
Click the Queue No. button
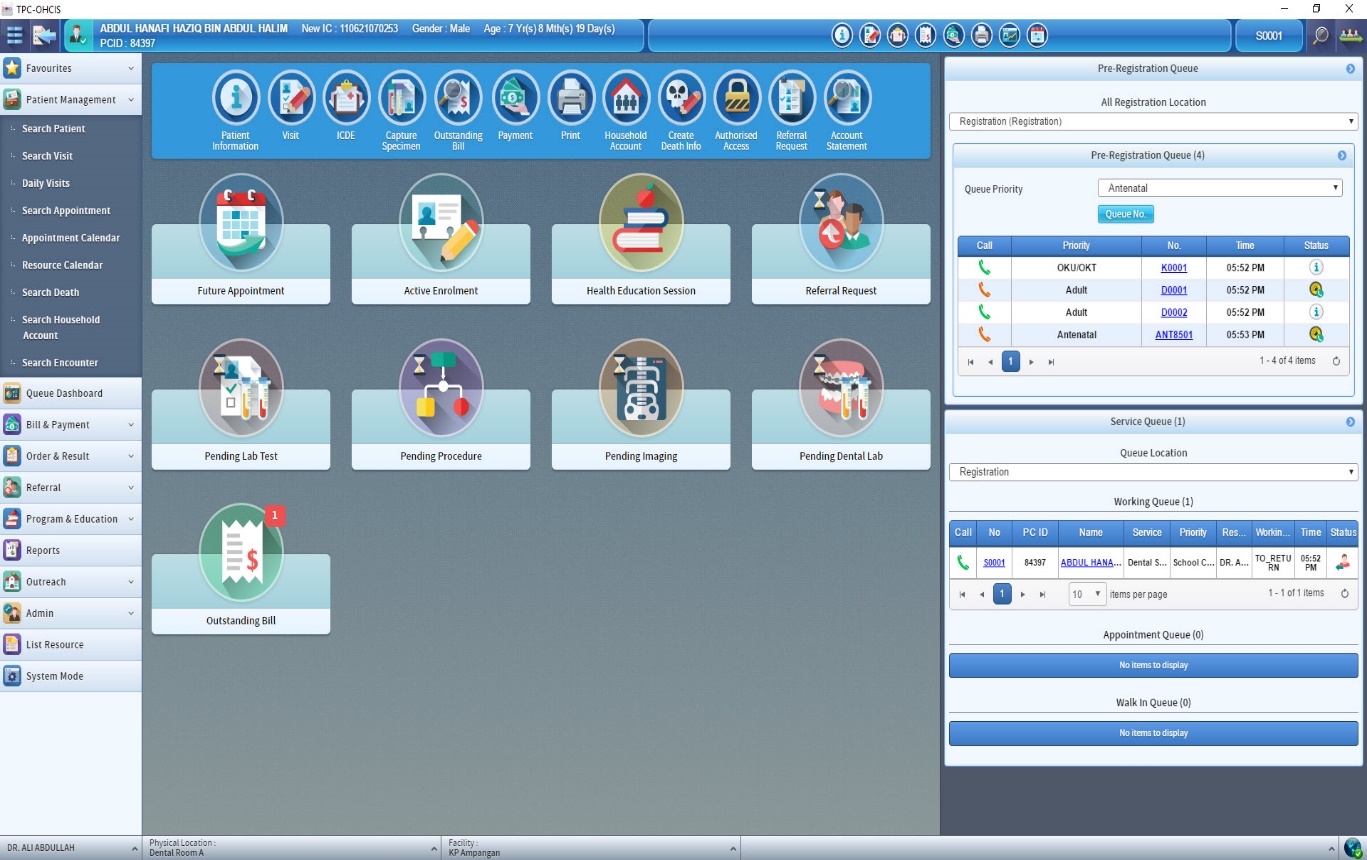click(x=1126, y=214)
